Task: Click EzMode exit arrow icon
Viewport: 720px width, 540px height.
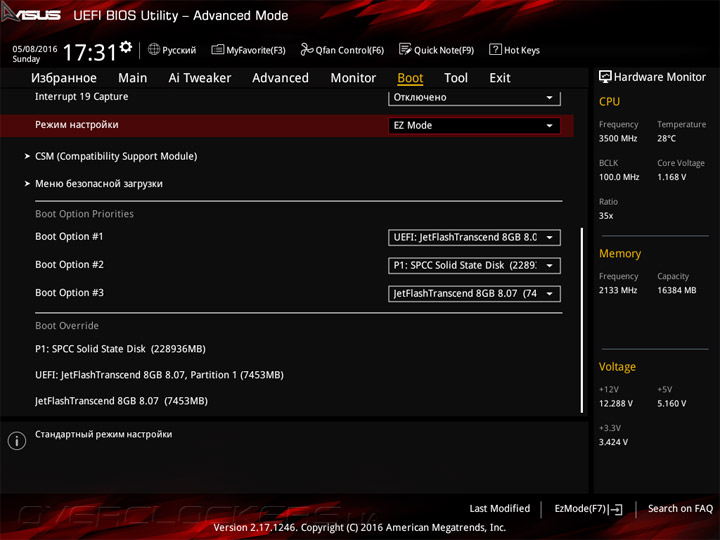Action: (616, 509)
